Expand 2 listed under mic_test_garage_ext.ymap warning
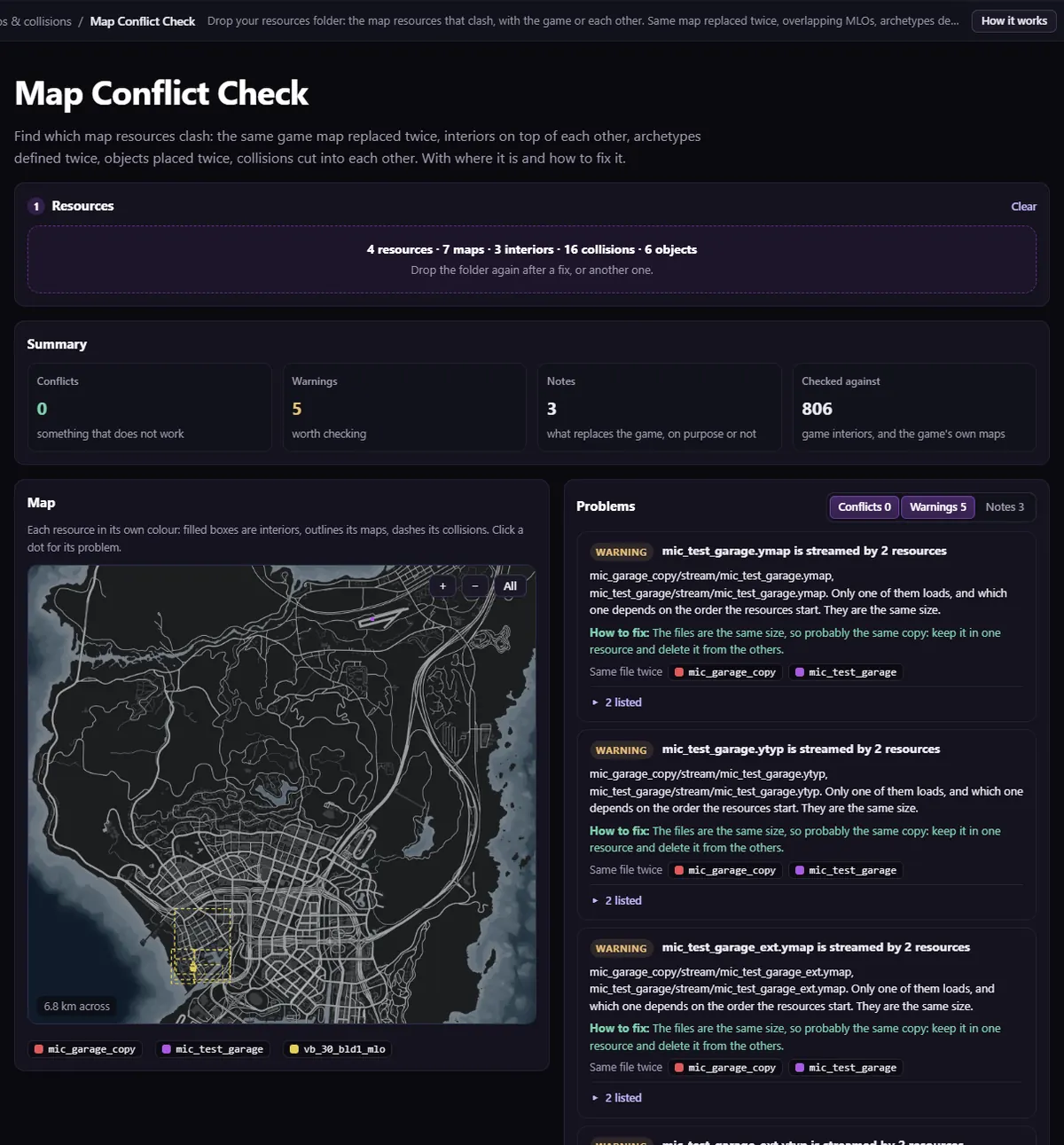 click(617, 1098)
